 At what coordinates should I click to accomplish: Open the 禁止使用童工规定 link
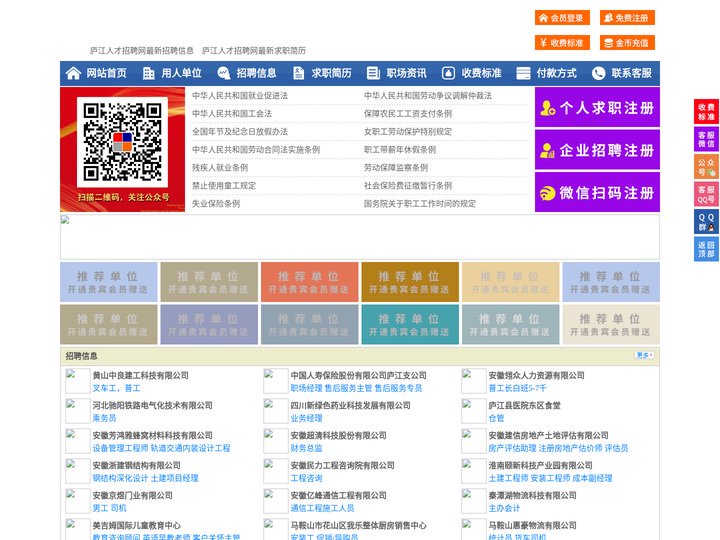click(x=224, y=186)
